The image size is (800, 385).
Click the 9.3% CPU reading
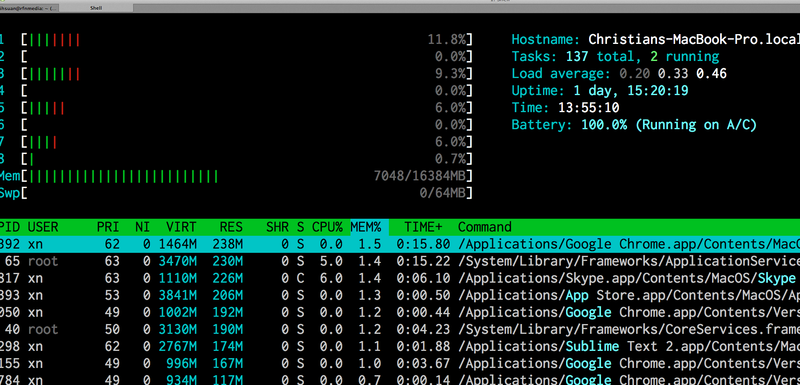(450, 74)
